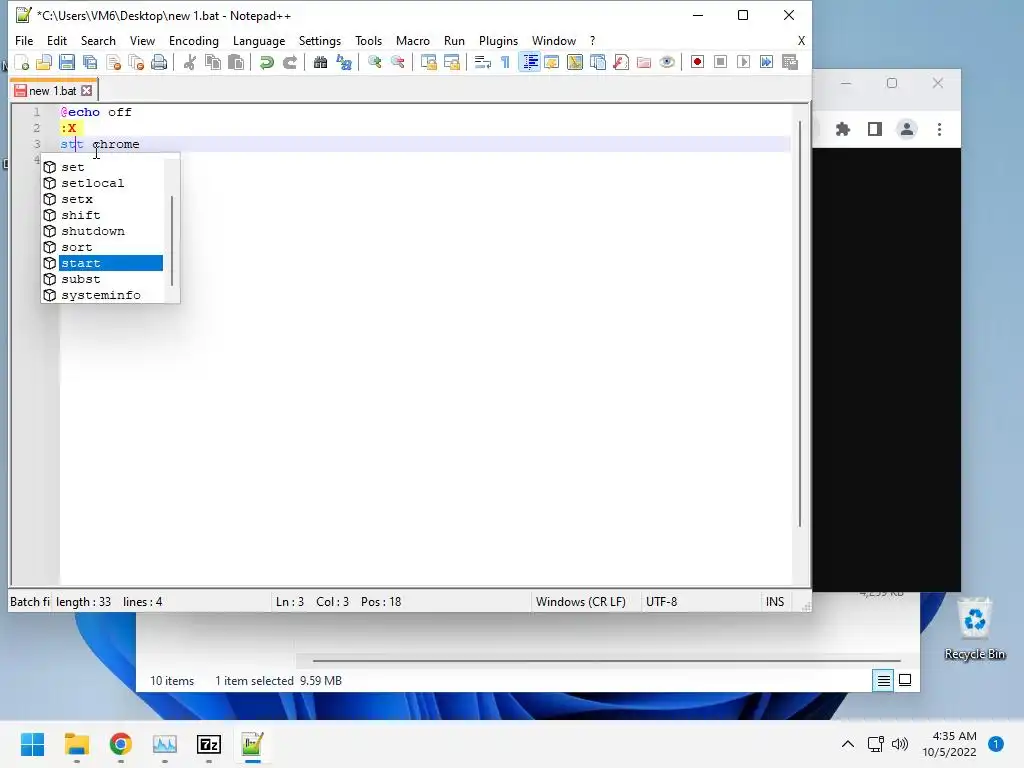Image resolution: width=1024 pixels, height=768 pixels.
Task: Choose 'start' in the autocomplete list
Action: [103, 263]
